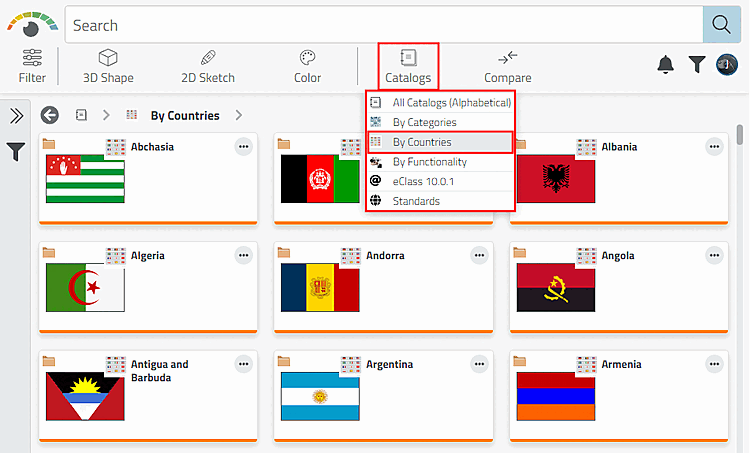Viewport: 750px width, 453px height.
Task: Focus the Search input field
Action: click(x=384, y=25)
